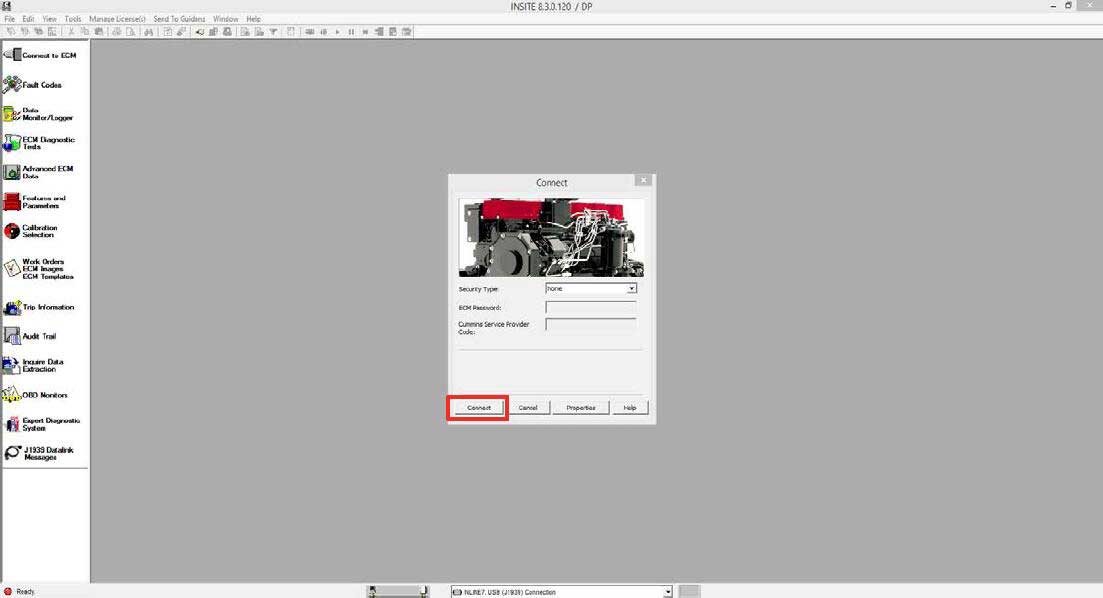This screenshot has height=598, width=1103.
Task: Open the Manage License(s) menu
Action: (x=117, y=17)
